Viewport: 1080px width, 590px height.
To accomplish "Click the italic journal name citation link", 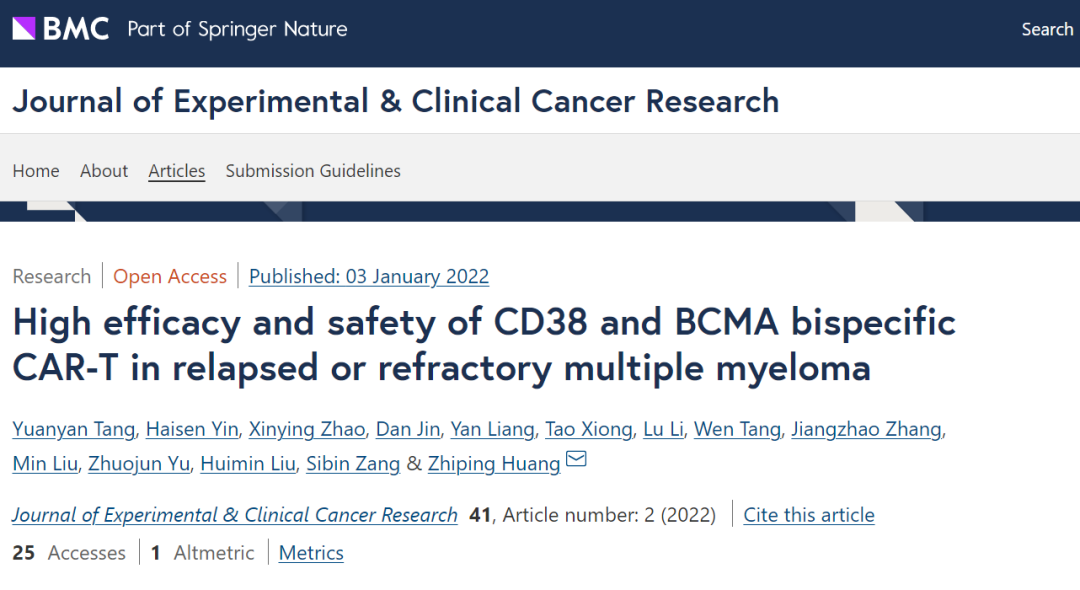I will [235, 515].
